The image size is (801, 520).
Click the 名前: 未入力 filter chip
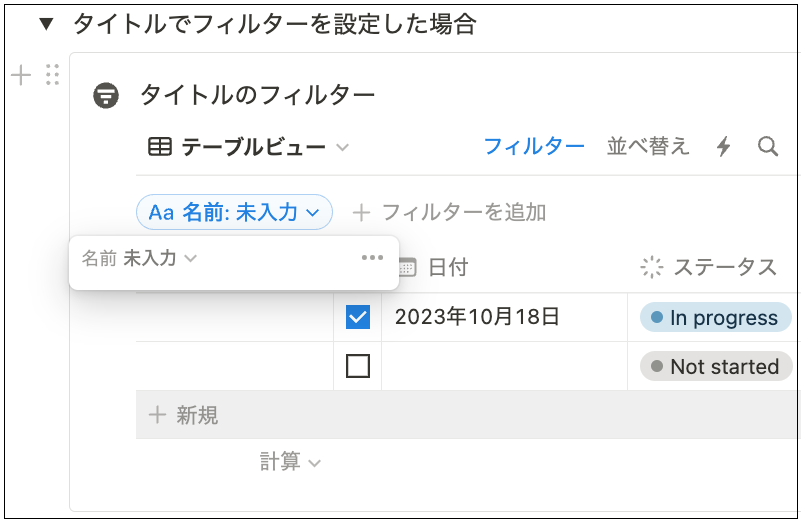pyautogui.click(x=234, y=212)
